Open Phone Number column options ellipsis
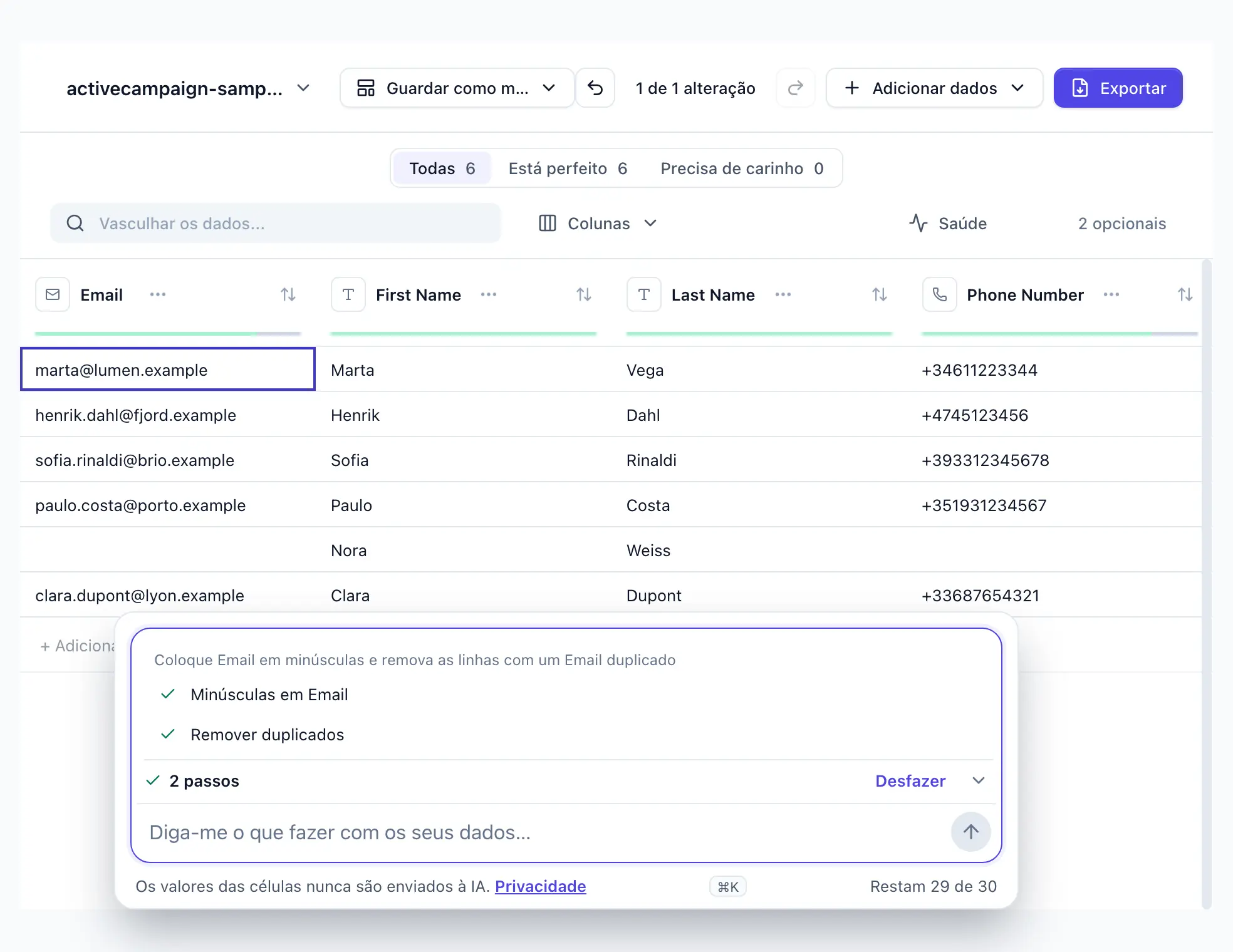Image resolution: width=1233 pixels, height=952 pixels. pos(1111,294)
